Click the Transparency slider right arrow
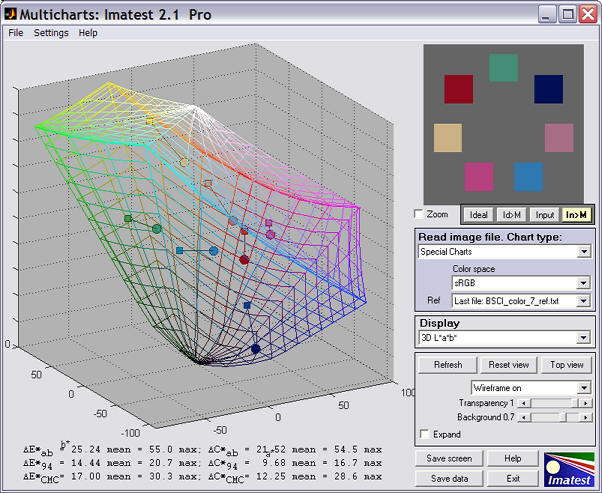 point(585,403)
